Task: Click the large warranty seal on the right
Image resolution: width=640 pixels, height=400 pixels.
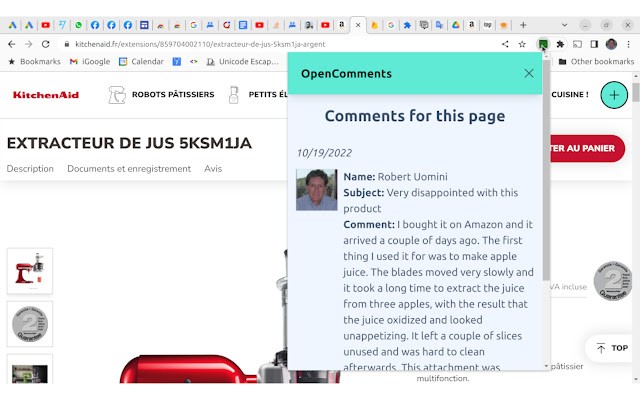Action: (x=613, y=281)
